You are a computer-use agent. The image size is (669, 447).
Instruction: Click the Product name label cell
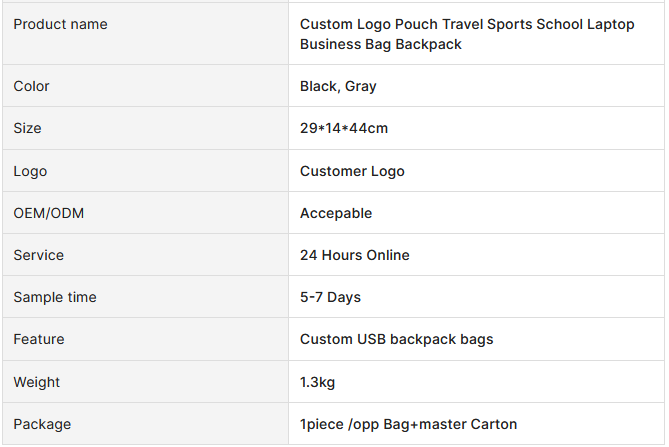[x=145, y=34]
